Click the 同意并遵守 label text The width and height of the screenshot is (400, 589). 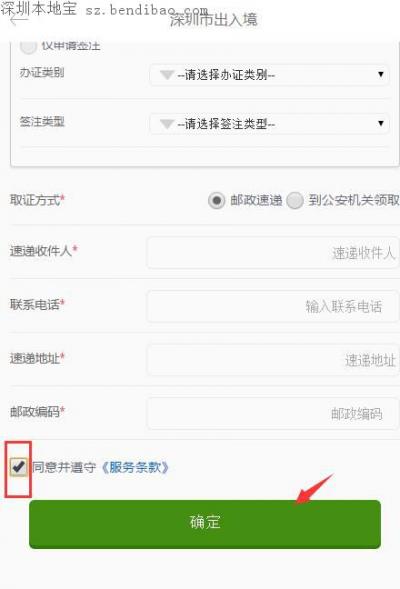point(64,468)
